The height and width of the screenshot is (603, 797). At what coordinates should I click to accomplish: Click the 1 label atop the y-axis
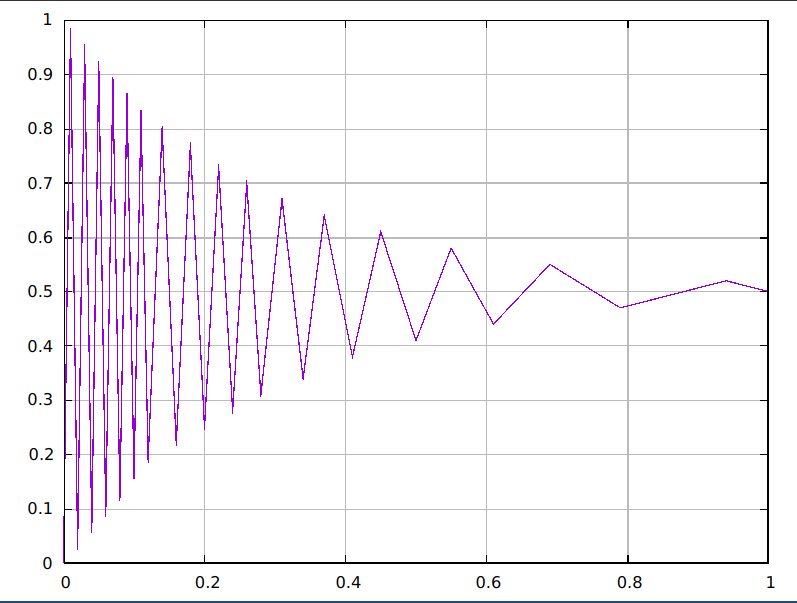(x=47, y=20)
